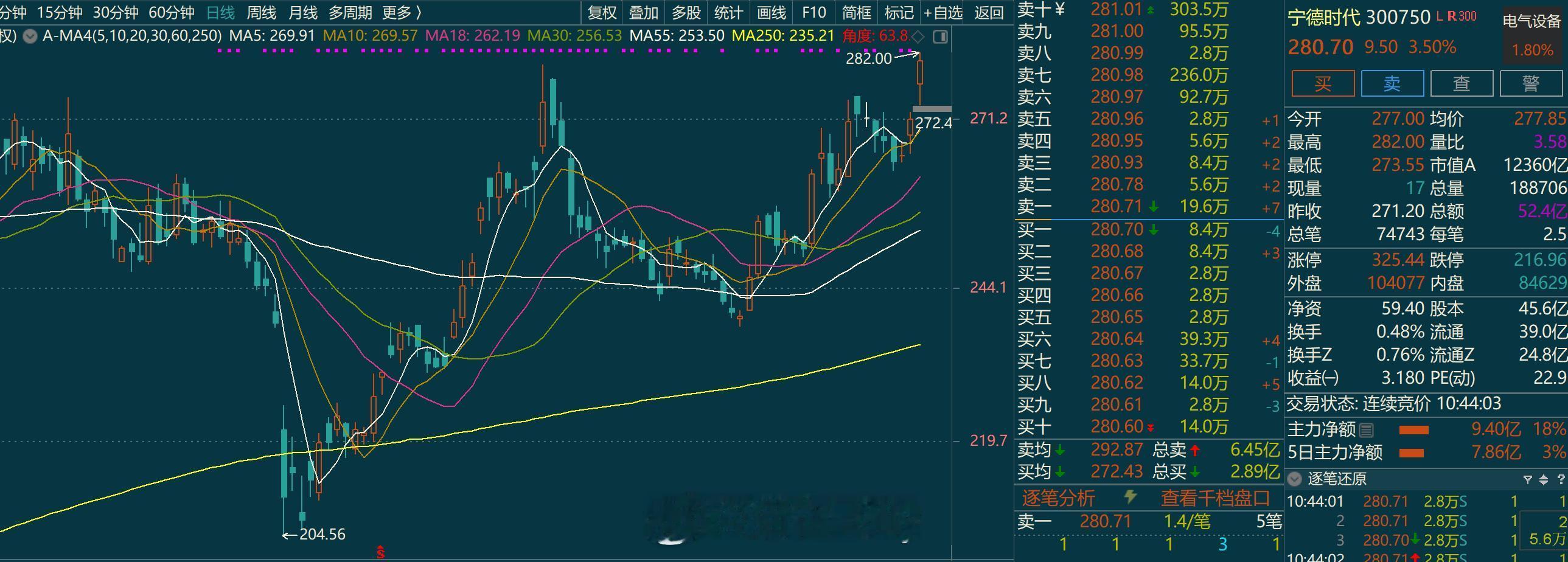Image resolution: width=1568 pixels, height=562 pixels.
Task: Expand the 更多 period options
Action: click(402, 12)
